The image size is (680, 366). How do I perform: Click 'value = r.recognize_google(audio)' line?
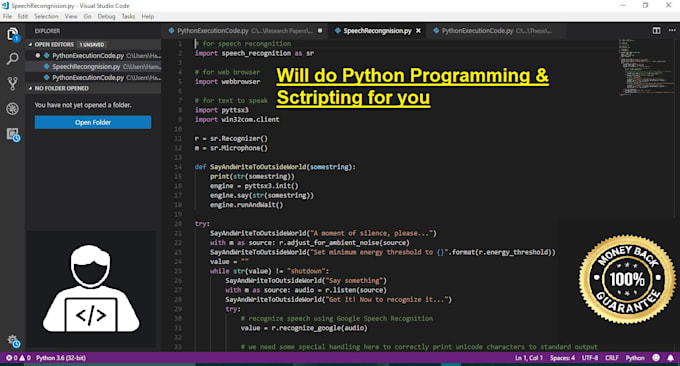click(304, 328)
